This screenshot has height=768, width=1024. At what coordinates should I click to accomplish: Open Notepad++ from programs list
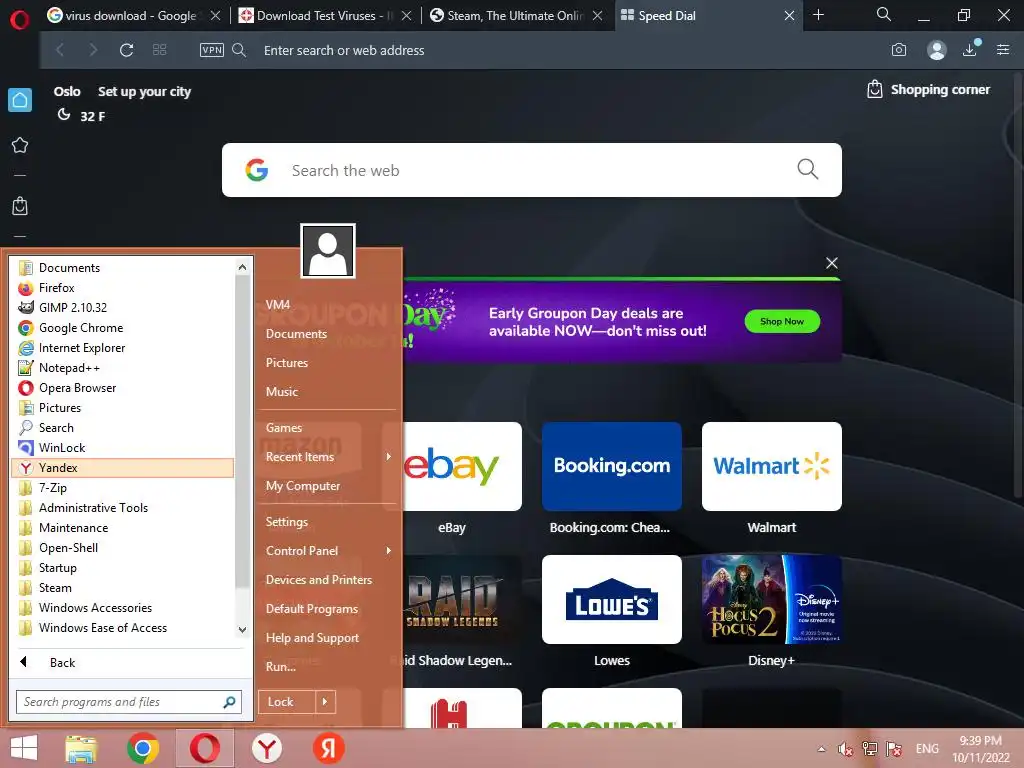pos(123,368)
